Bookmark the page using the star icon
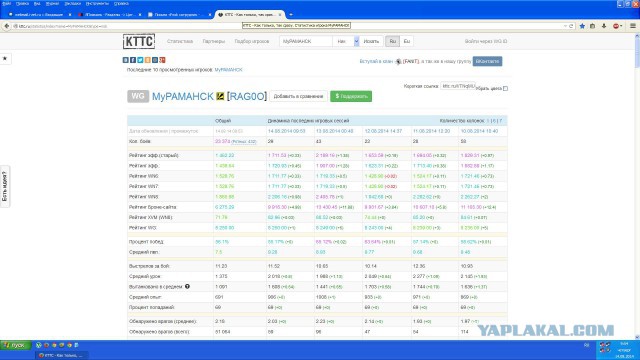This screenshot has width=640, height=360. (582, 26)
